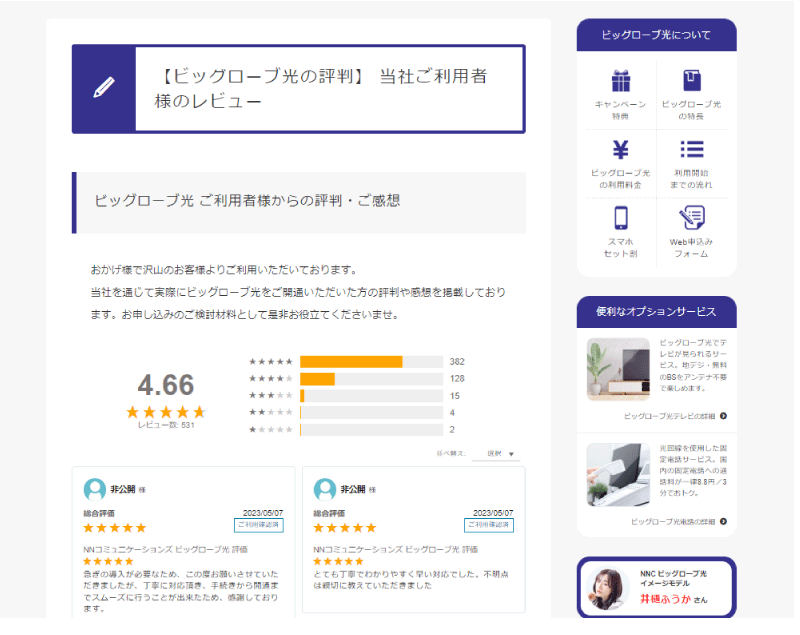The image size is (800, 635).
Task: Click Web申込みフォーム label
Action: tap(691, 248)
